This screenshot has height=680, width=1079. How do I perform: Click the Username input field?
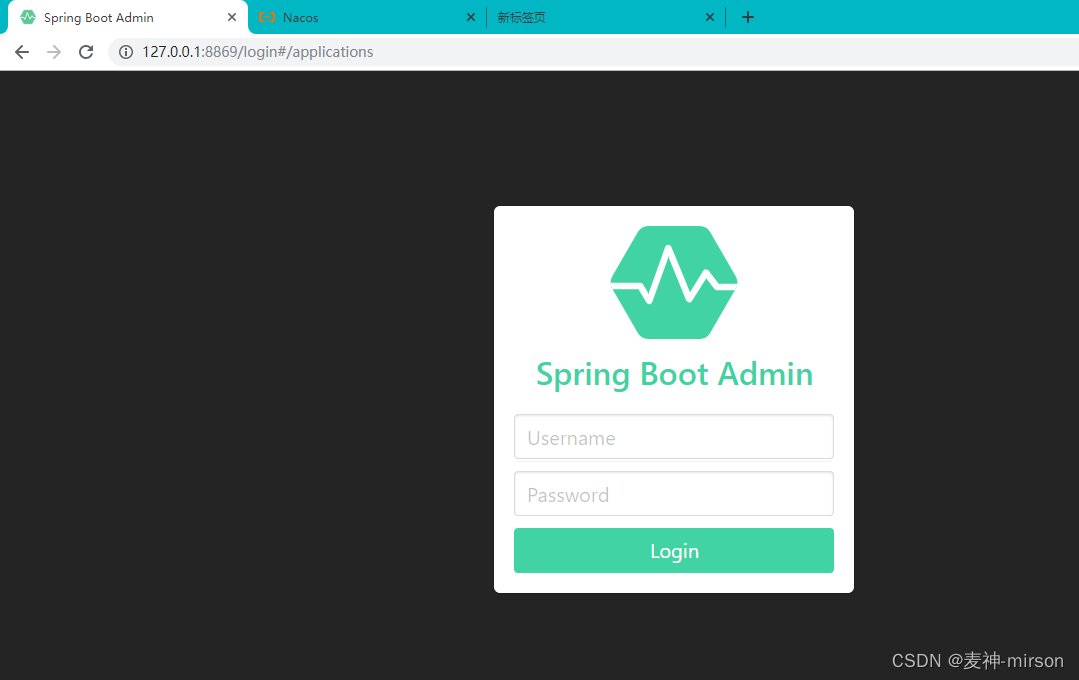[x=674, y=437]
